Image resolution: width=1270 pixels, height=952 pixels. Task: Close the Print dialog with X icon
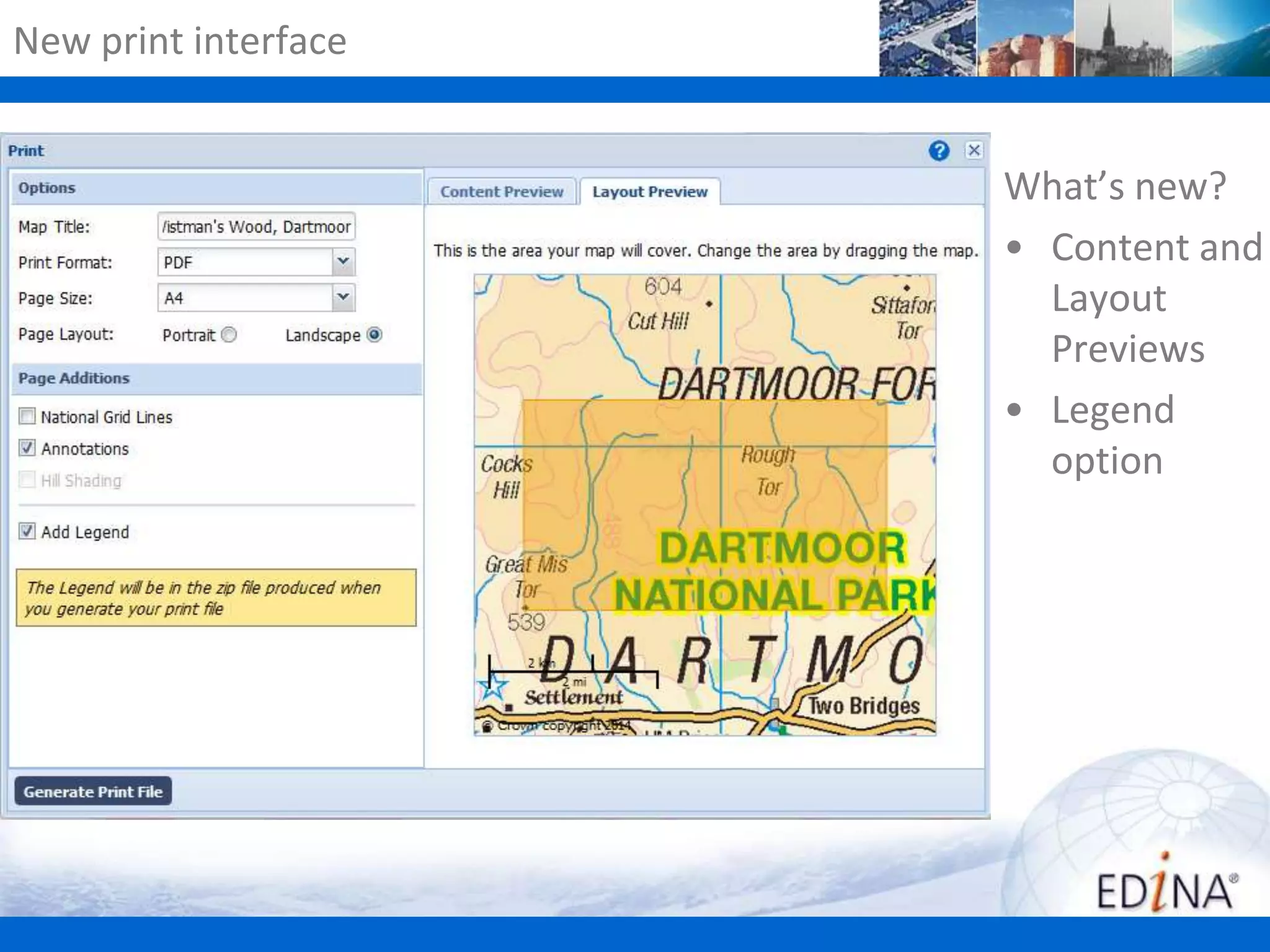(x=974, y=150)
